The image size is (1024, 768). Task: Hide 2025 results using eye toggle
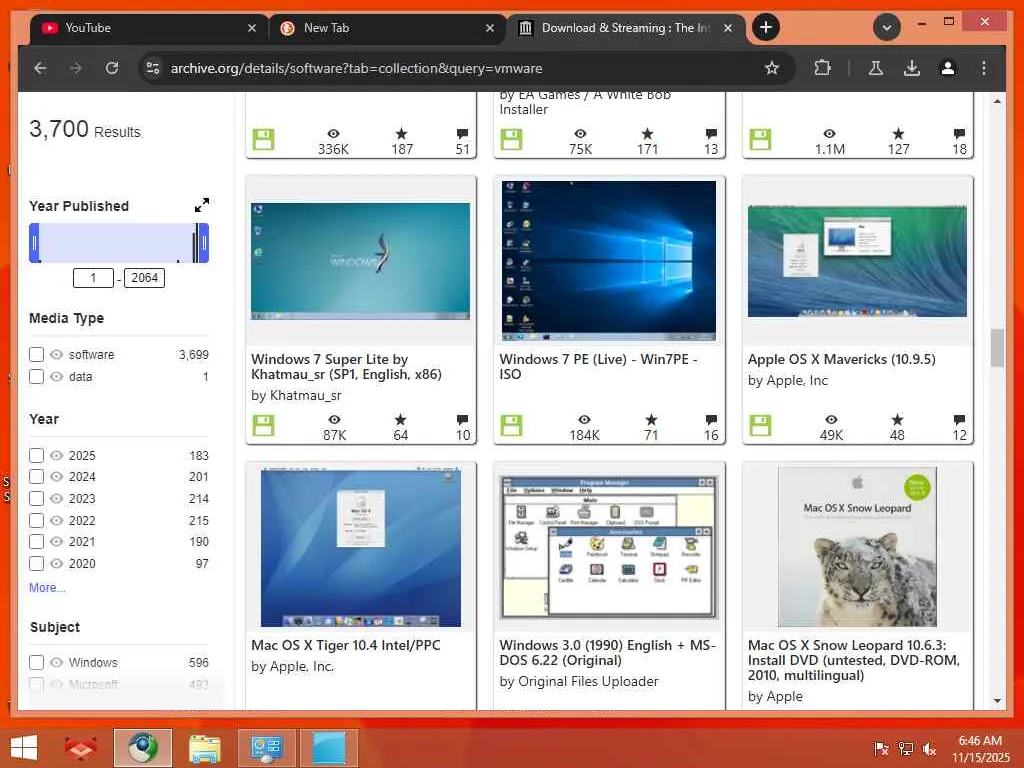click(57, 455)
